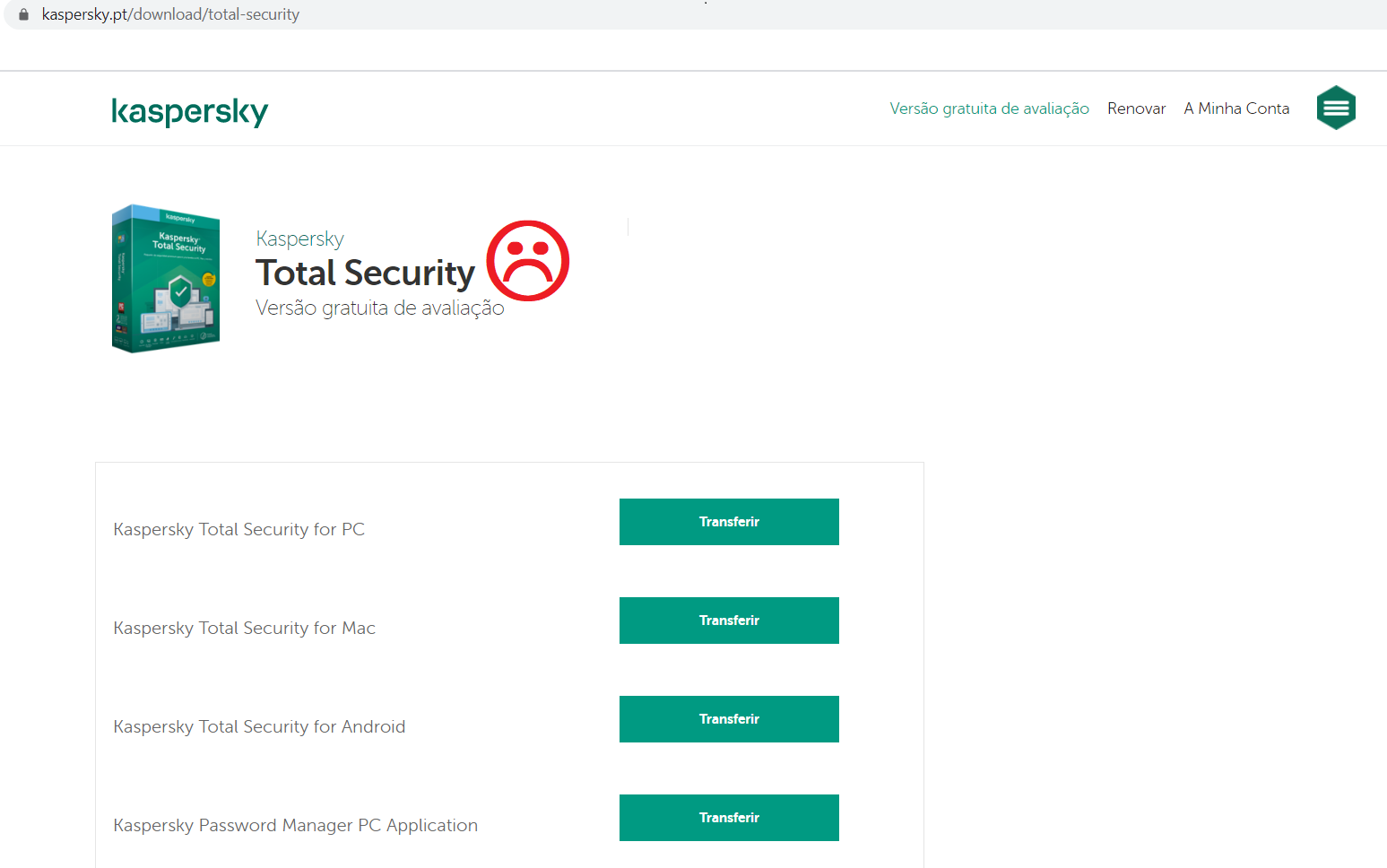
Task: Click subtitle Versão gratuita de avaliação under heading
Action: (x=380, y=308)
